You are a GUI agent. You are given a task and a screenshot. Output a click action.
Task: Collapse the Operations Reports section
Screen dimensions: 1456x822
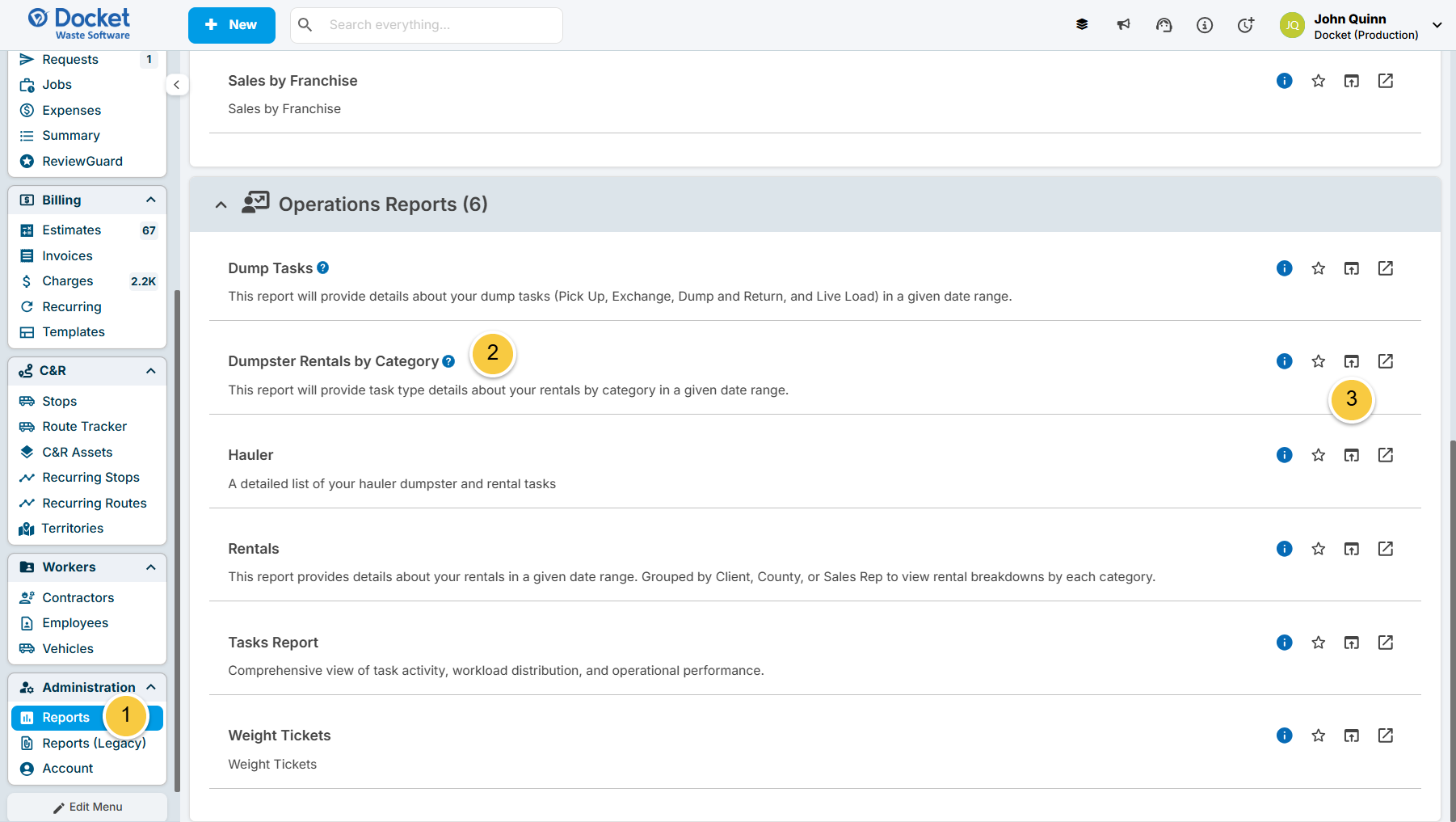coord(221,204)
